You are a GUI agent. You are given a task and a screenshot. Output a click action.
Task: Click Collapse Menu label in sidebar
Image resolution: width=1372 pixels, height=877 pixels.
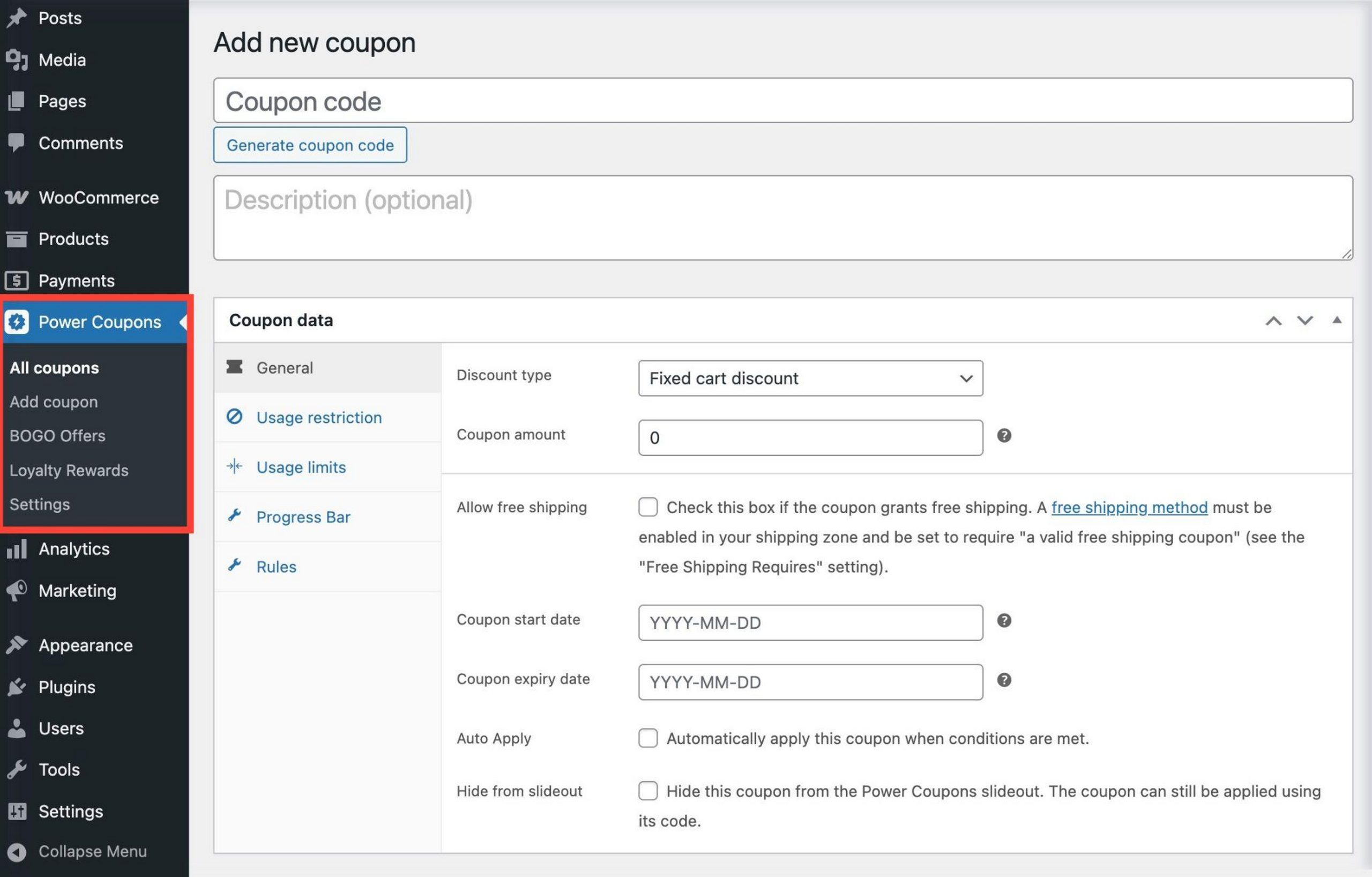93,851
